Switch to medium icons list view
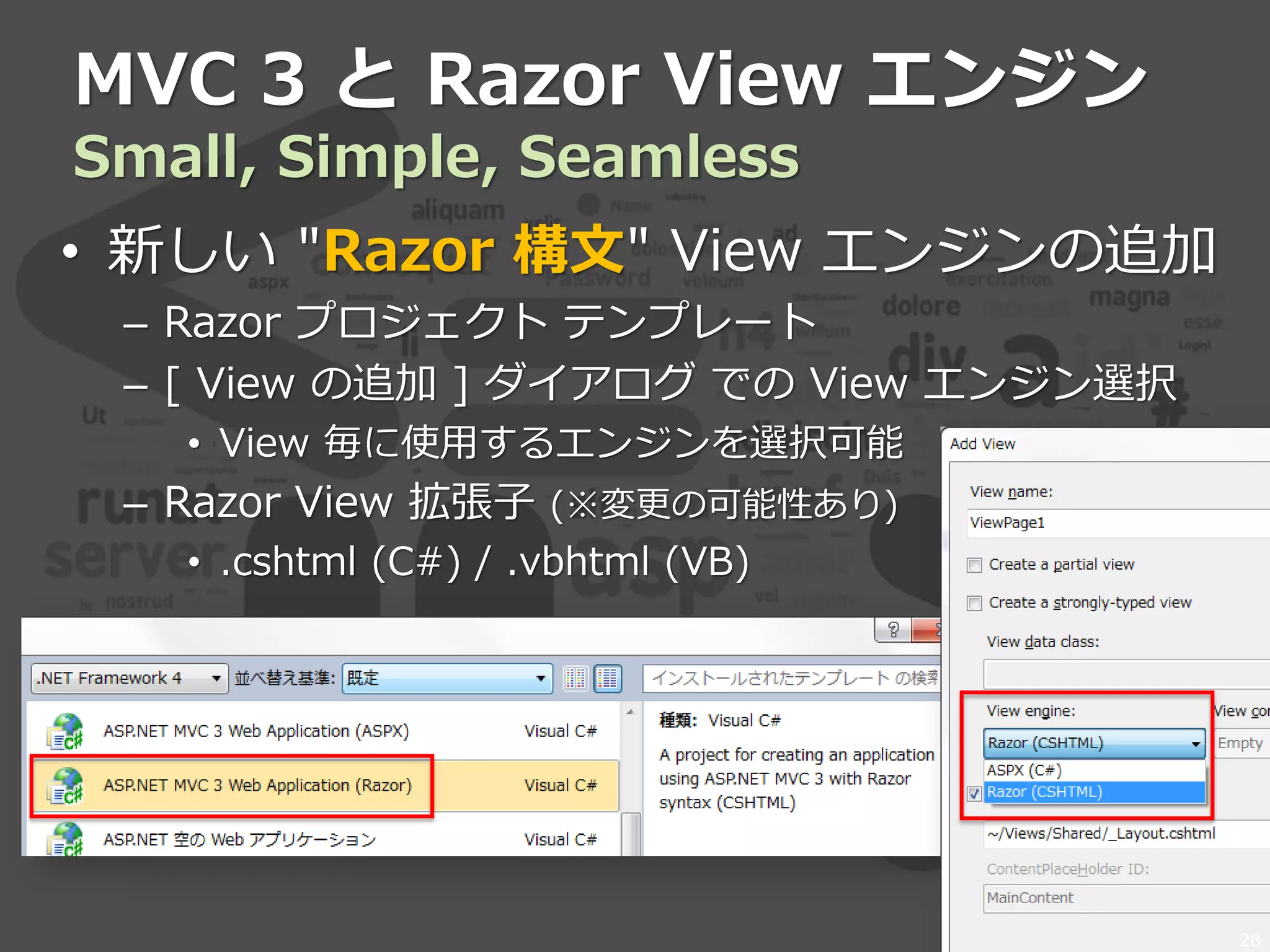Screen dimensions: 1270x952 click(607, 678)
